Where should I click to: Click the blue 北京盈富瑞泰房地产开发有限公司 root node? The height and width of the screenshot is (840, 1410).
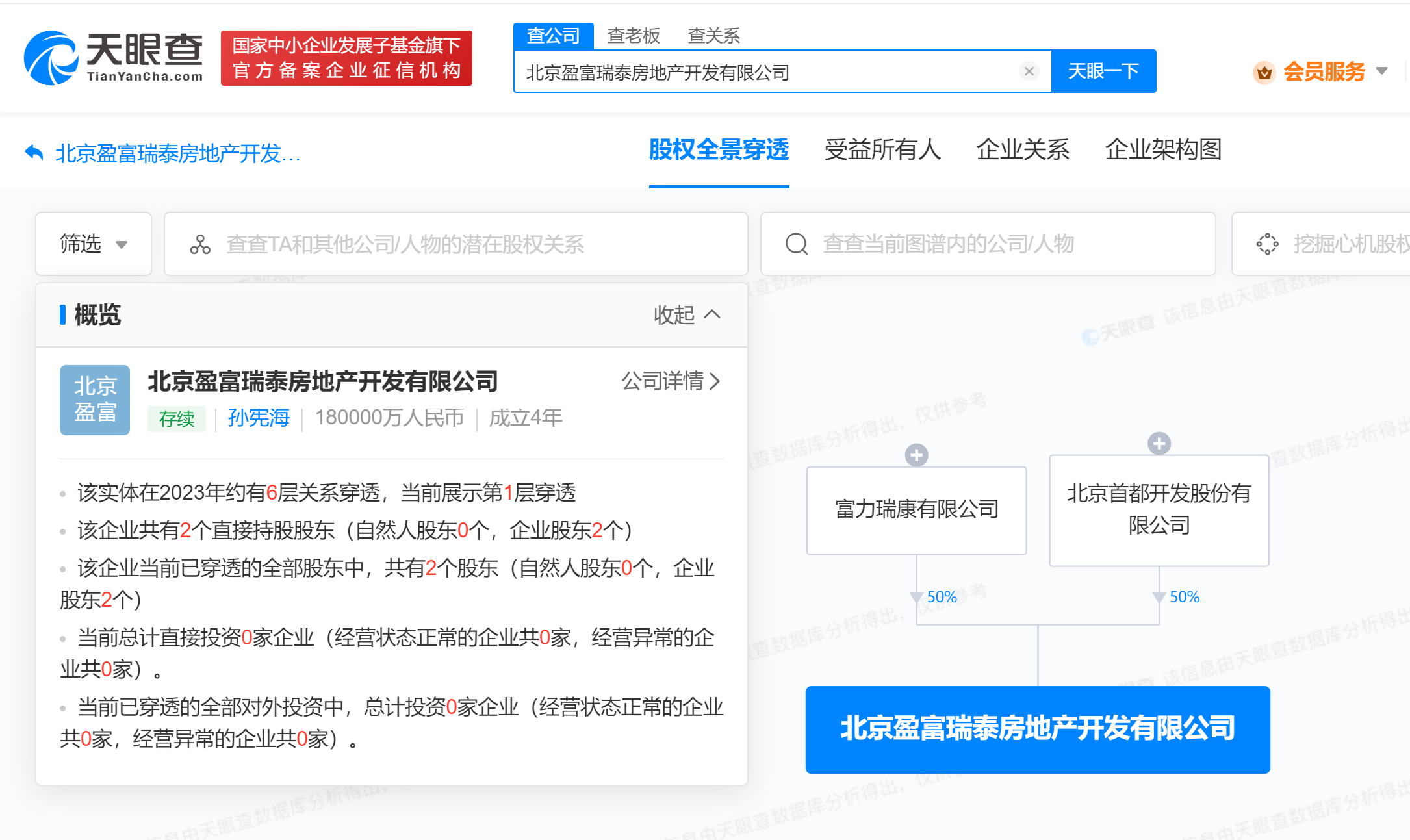[1038, 730]
